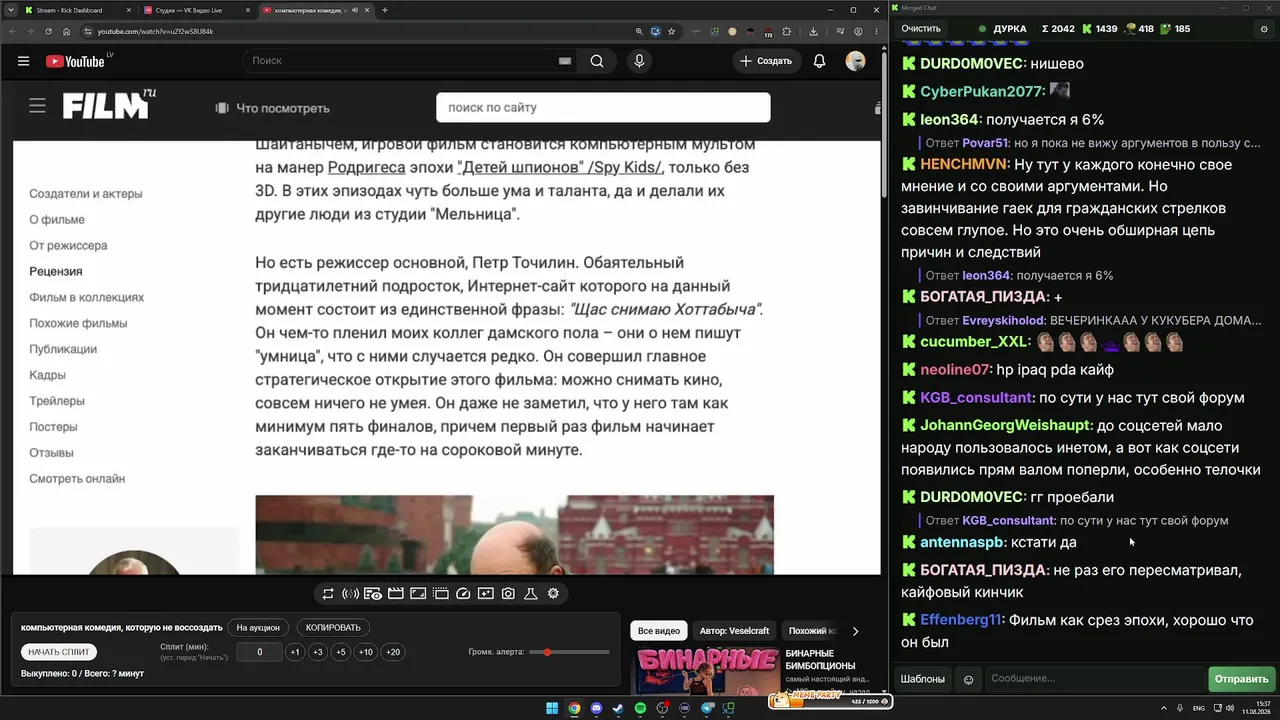This screenshot has height=720, width=1280.
Task: Open Spotify from the taskbar
Action: 641,709
